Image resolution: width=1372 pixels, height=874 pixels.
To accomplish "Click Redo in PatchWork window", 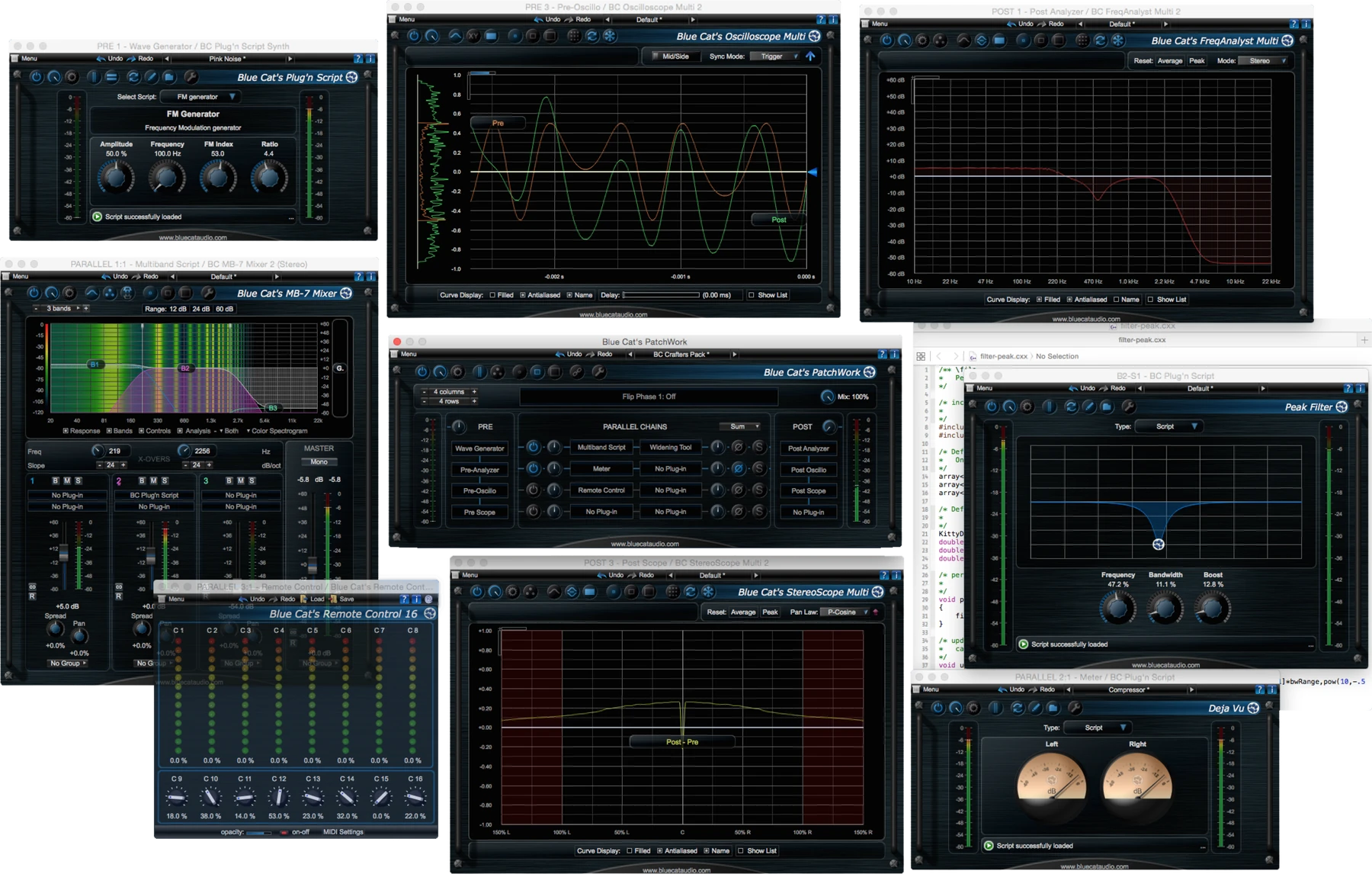I will pos(604,354).
